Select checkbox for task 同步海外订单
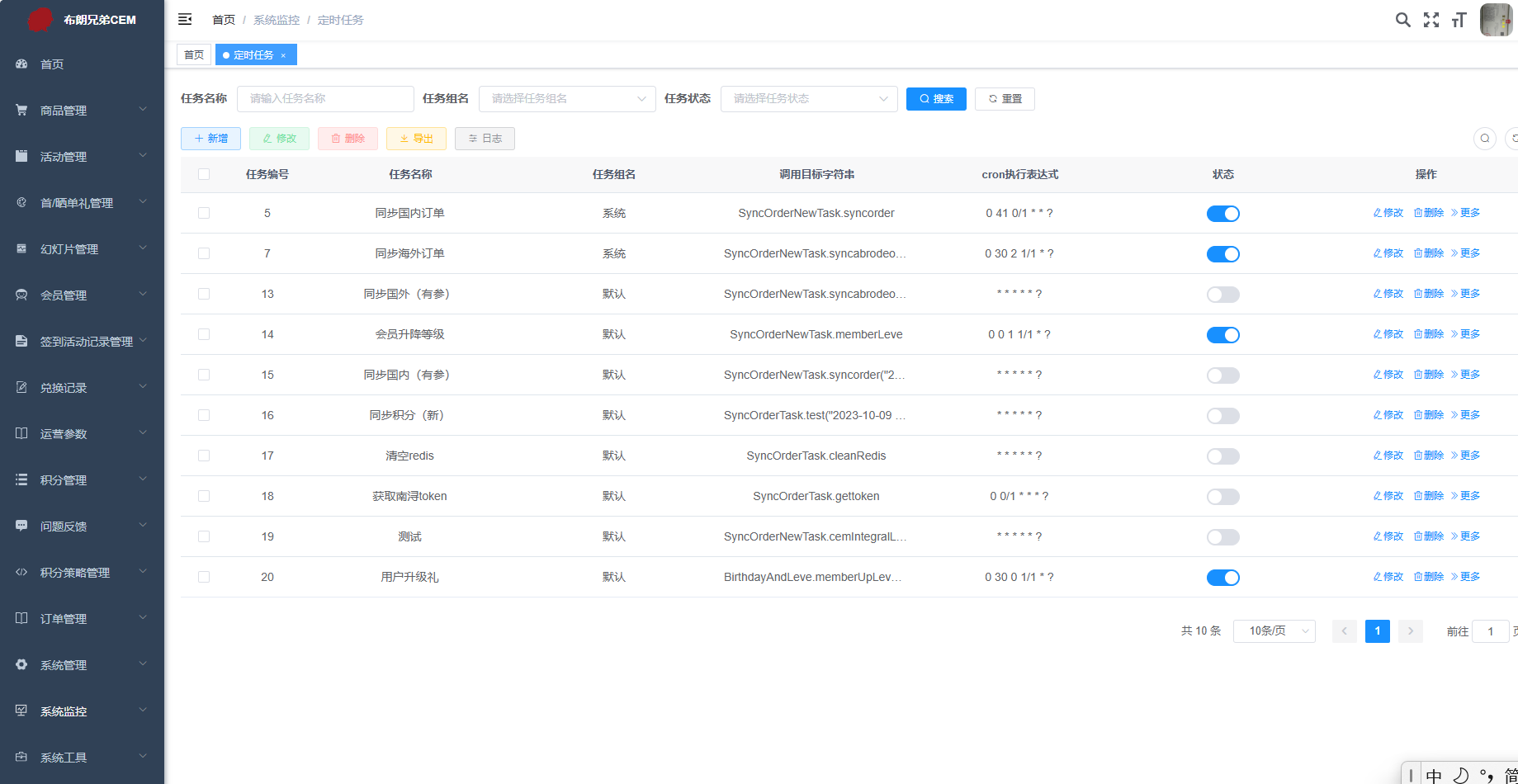1518x784 pixels. [204, 253]
